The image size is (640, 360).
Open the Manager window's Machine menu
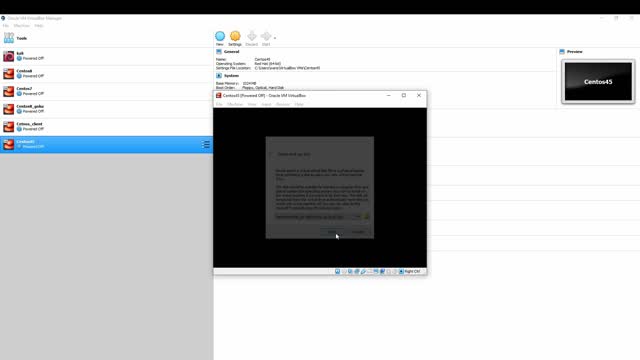[x=22, y=25]
